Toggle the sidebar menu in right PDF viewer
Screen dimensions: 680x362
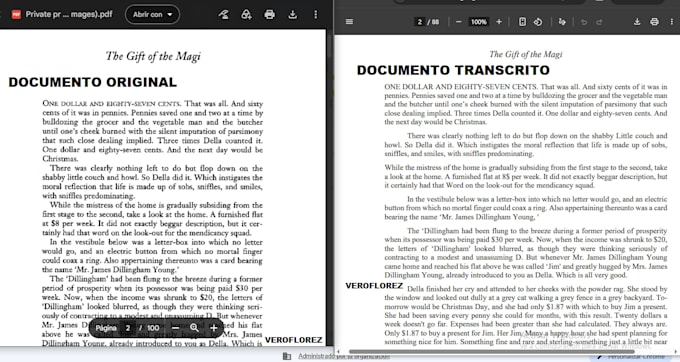(x=349, y=22)
